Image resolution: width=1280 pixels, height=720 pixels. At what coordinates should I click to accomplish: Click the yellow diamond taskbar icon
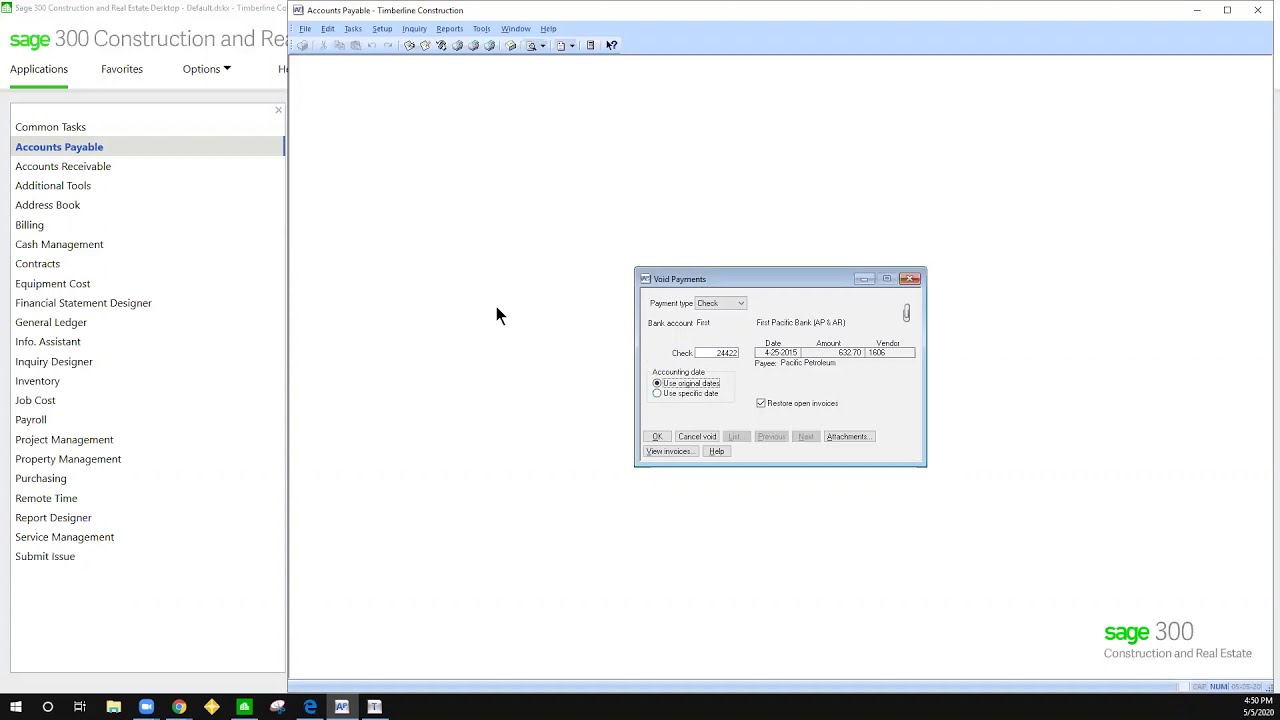(211, 707)
